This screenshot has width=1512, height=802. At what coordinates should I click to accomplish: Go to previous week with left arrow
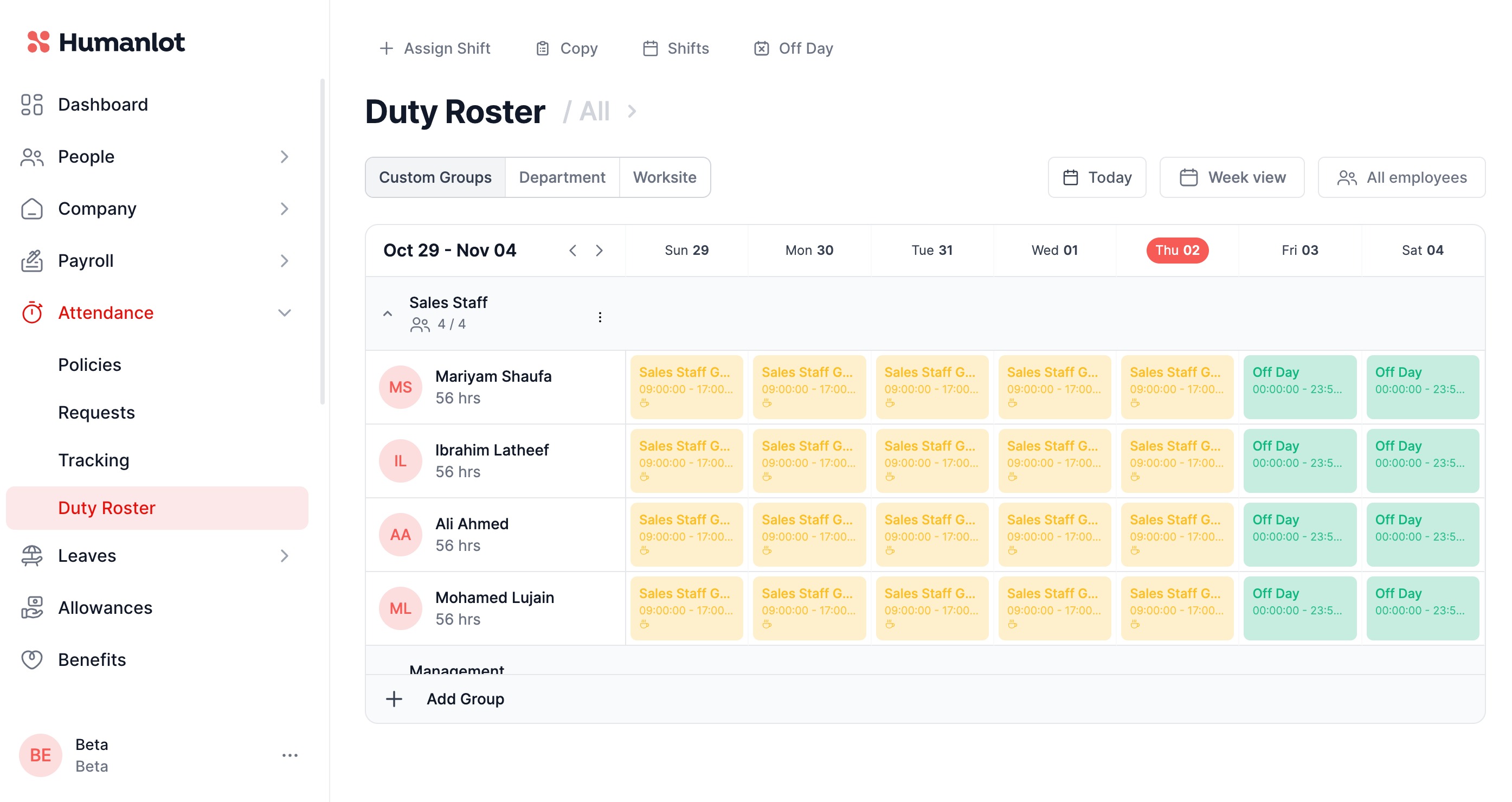pyautogui.click(x=573, y=251)
